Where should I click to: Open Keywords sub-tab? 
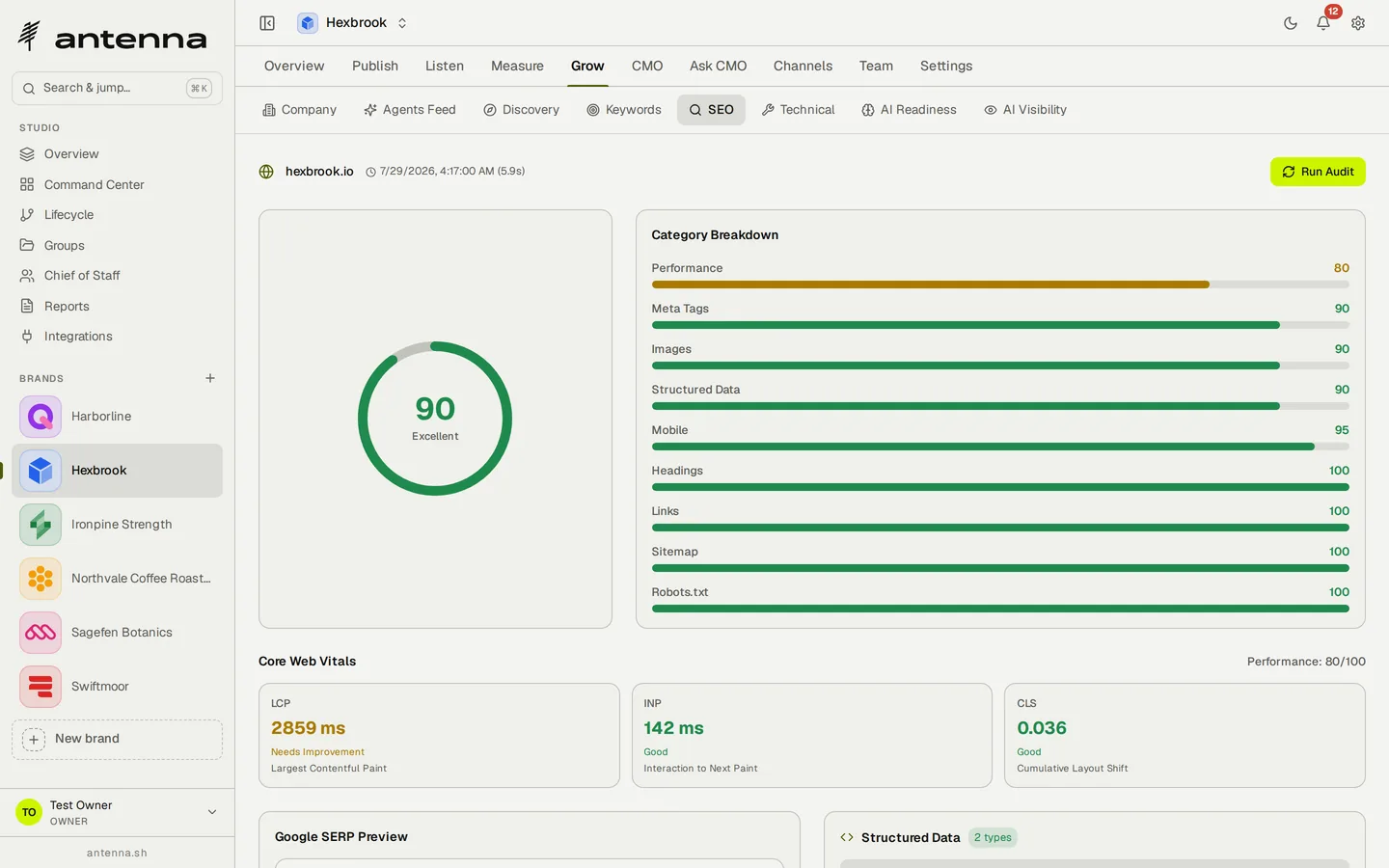(624, 110)
